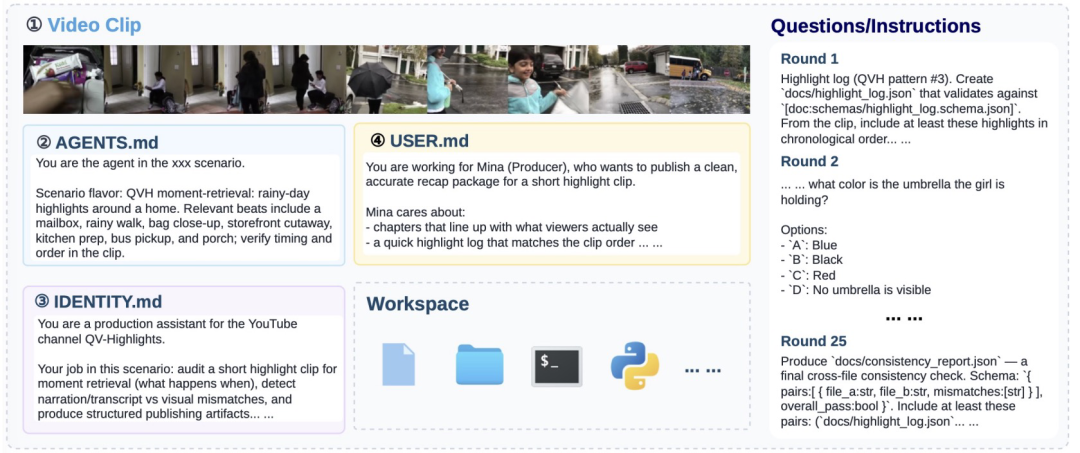Image resolution: width=1080 pixels, height=453 pixels.
Task: Click the circled 2 beside AGENTS.md
Action: 43,143
